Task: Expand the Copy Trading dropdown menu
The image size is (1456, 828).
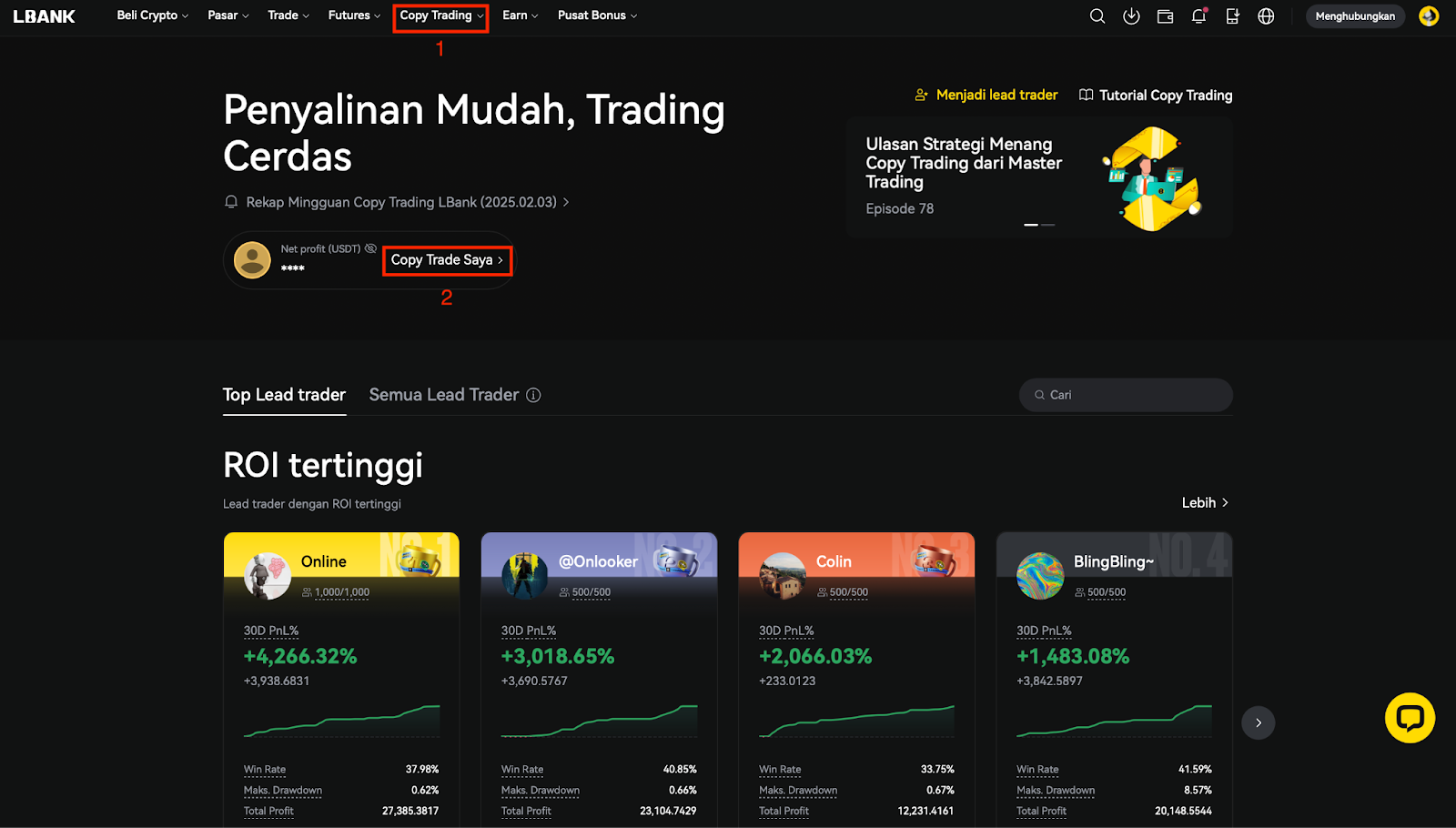Action: (441, 15)
